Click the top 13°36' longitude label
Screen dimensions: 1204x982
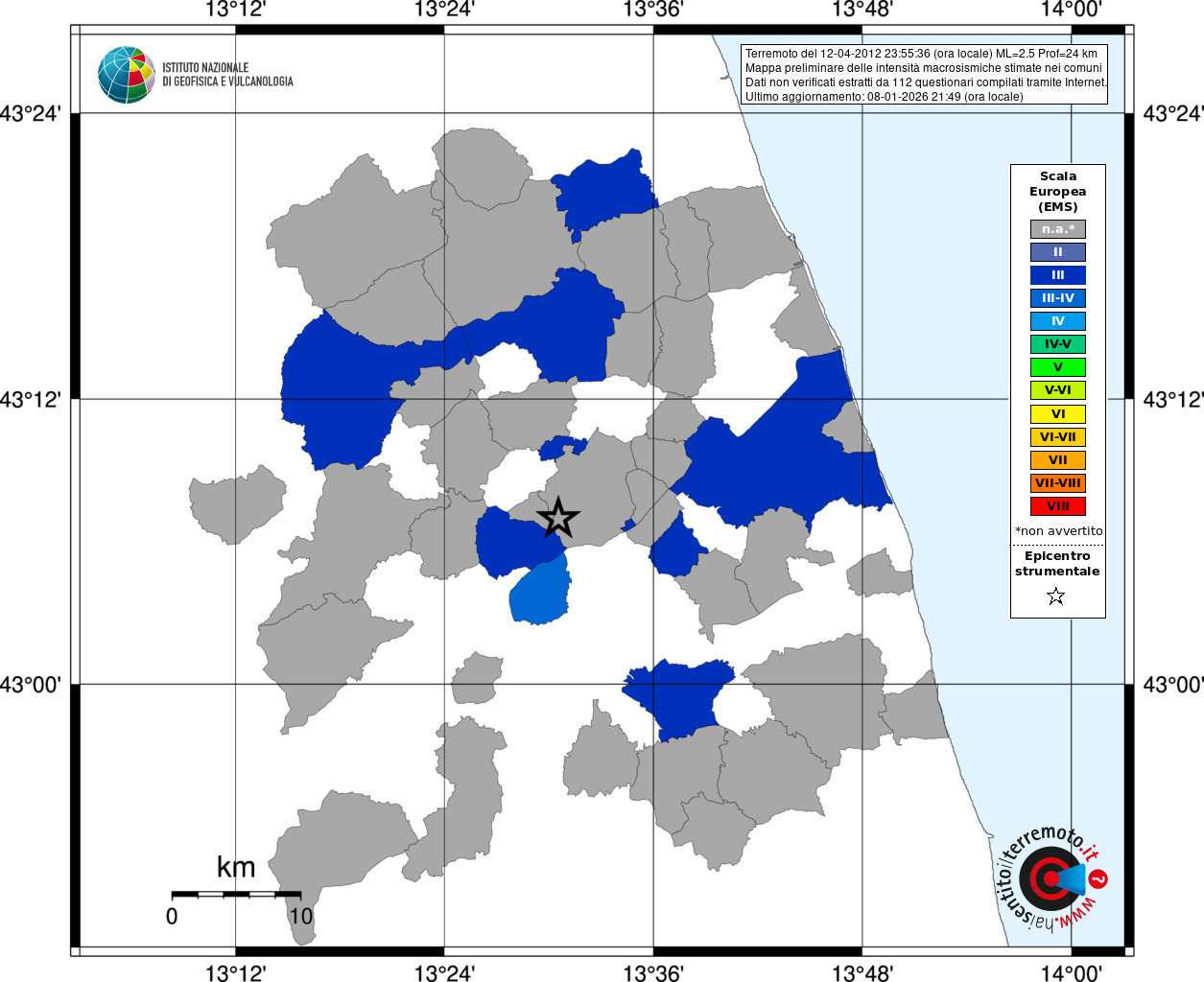coord(653,11)
